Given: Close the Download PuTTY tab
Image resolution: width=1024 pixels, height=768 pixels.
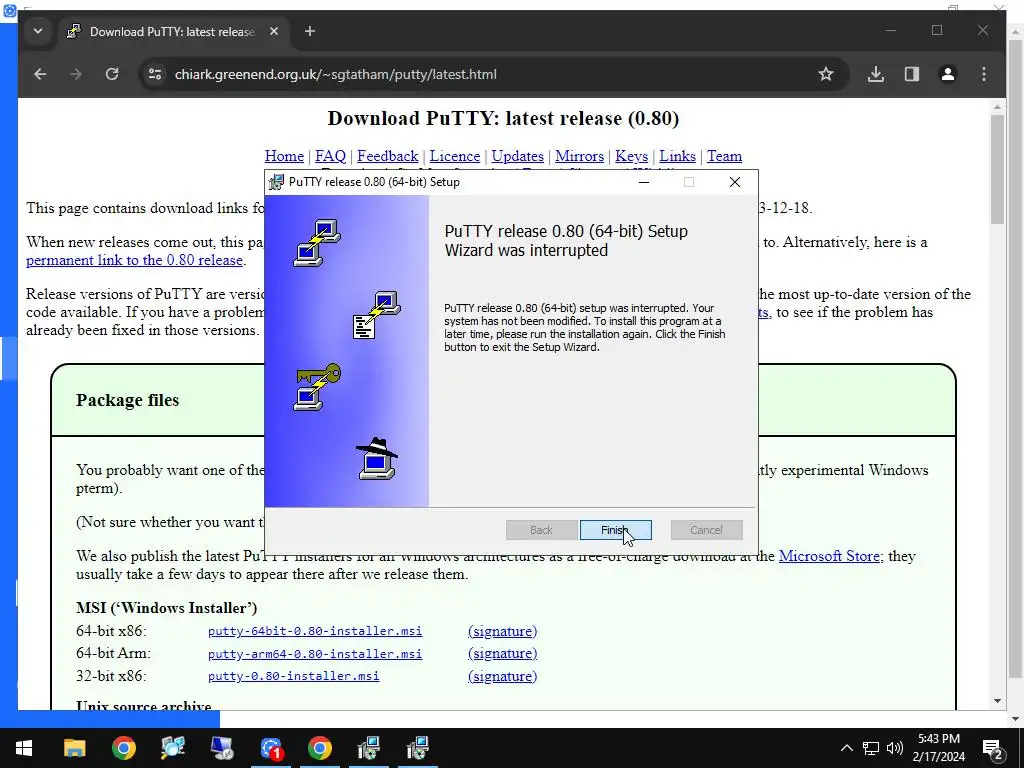Looking at the screenshot, I should coord(274,31).
